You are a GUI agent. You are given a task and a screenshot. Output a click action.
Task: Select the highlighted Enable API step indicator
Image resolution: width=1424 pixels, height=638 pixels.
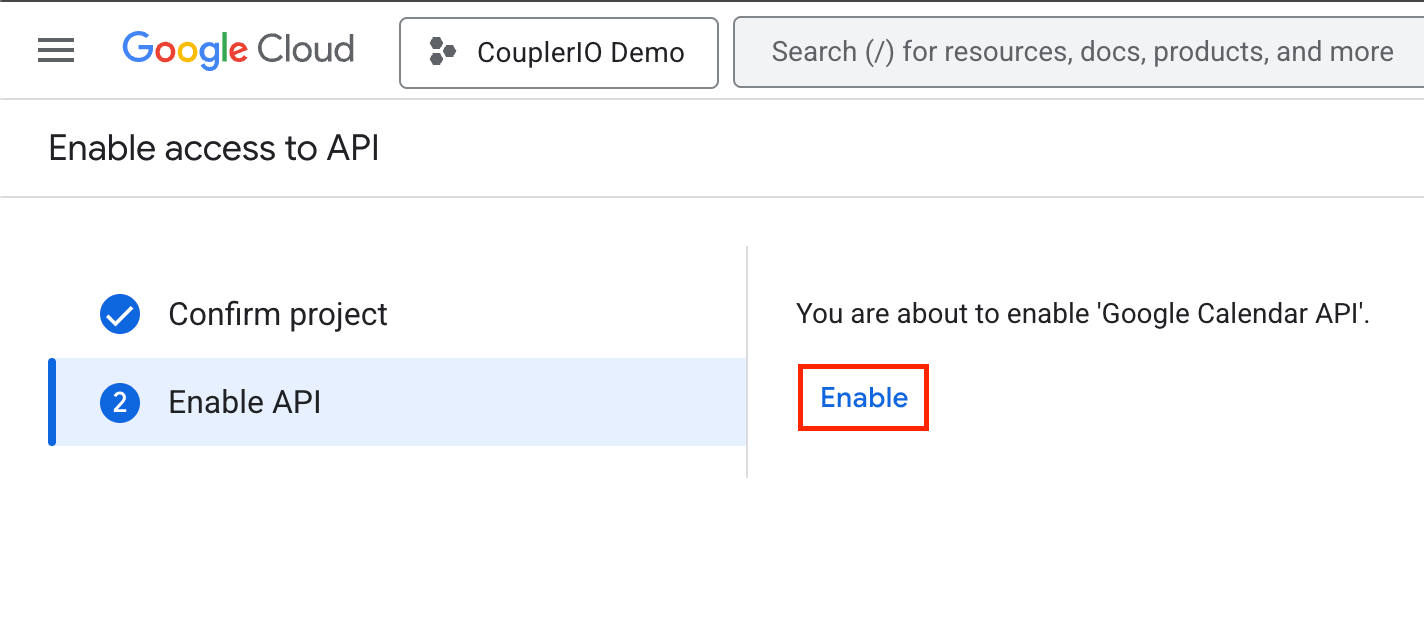pos(119,402)
